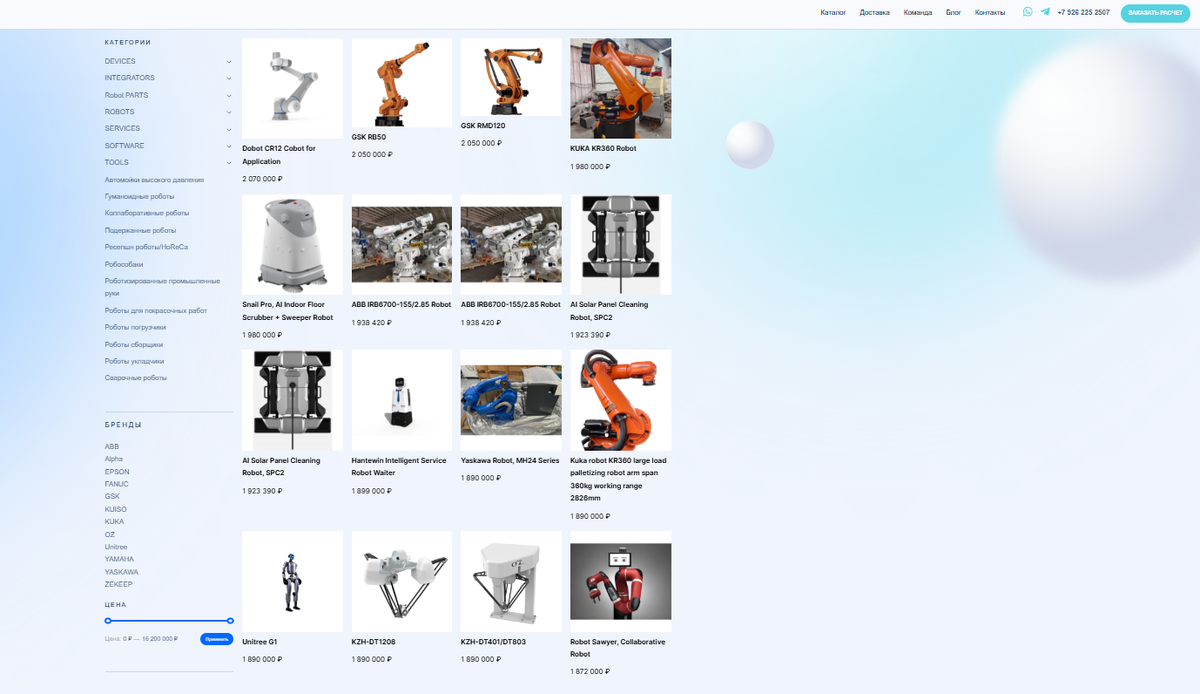Open the KZH-DT401/DT803 robot image
This screenshot has width=1200, height=694.
tap(511, 581)
